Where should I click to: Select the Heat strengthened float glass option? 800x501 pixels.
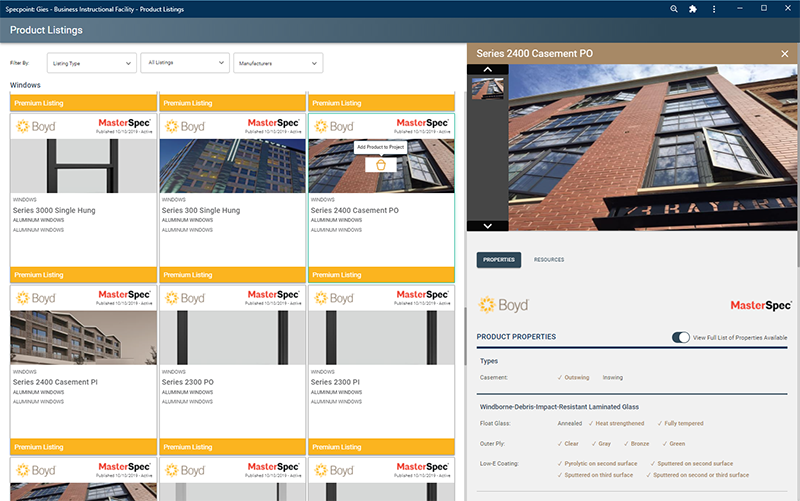[617, 423]
